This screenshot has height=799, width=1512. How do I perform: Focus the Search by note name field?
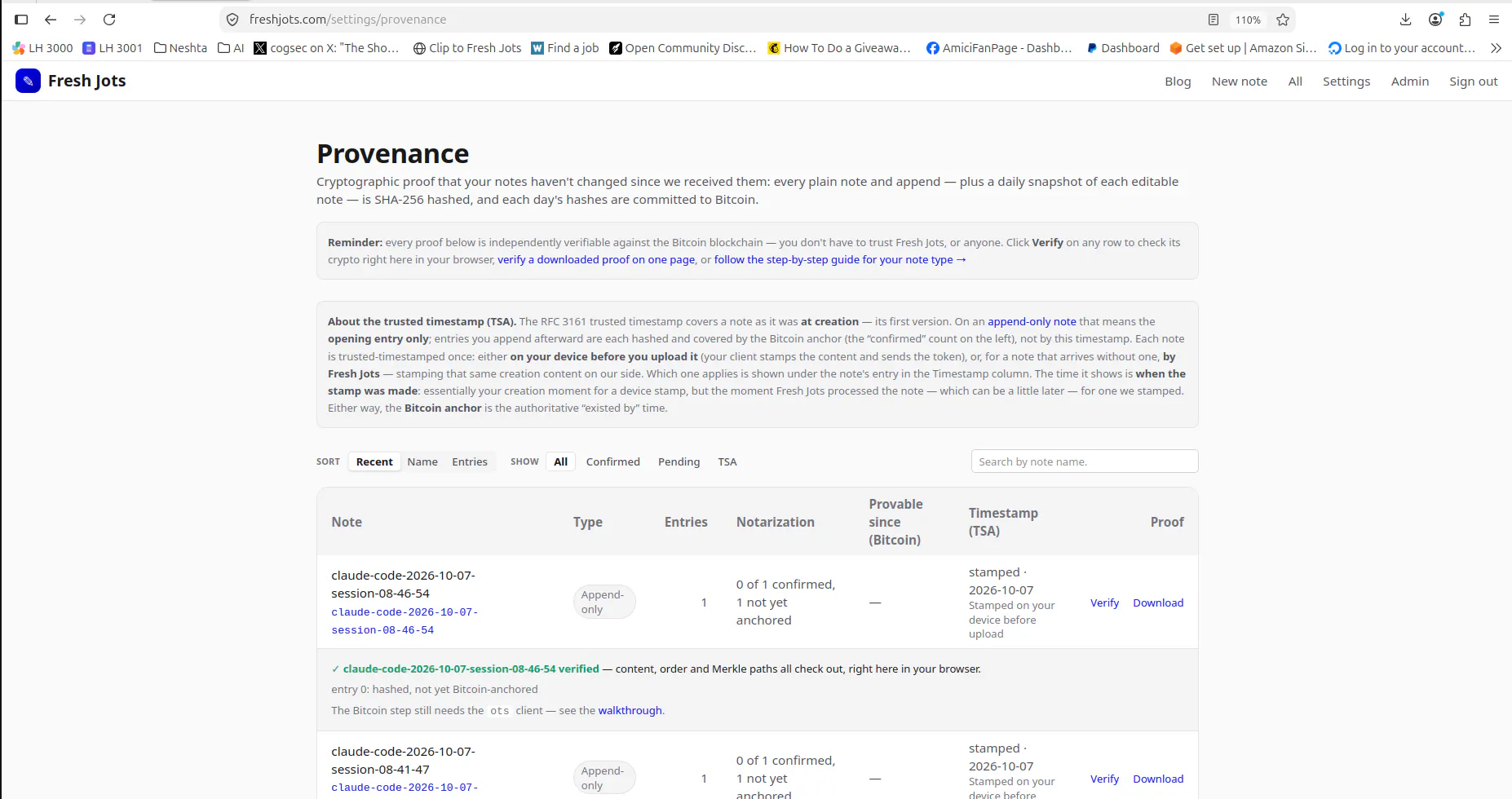coord(1085,461)
